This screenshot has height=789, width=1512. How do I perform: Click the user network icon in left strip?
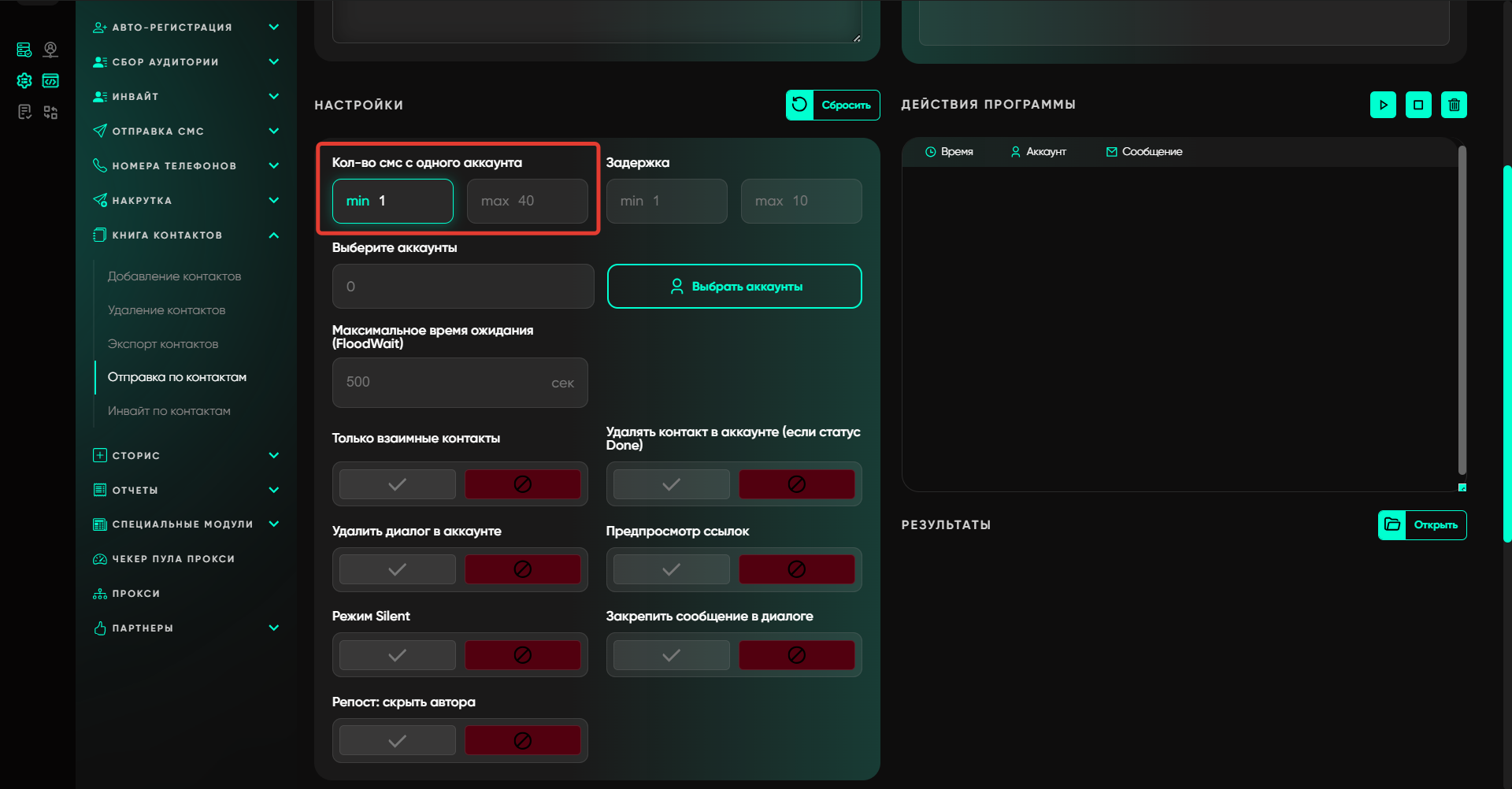(50, 50)
